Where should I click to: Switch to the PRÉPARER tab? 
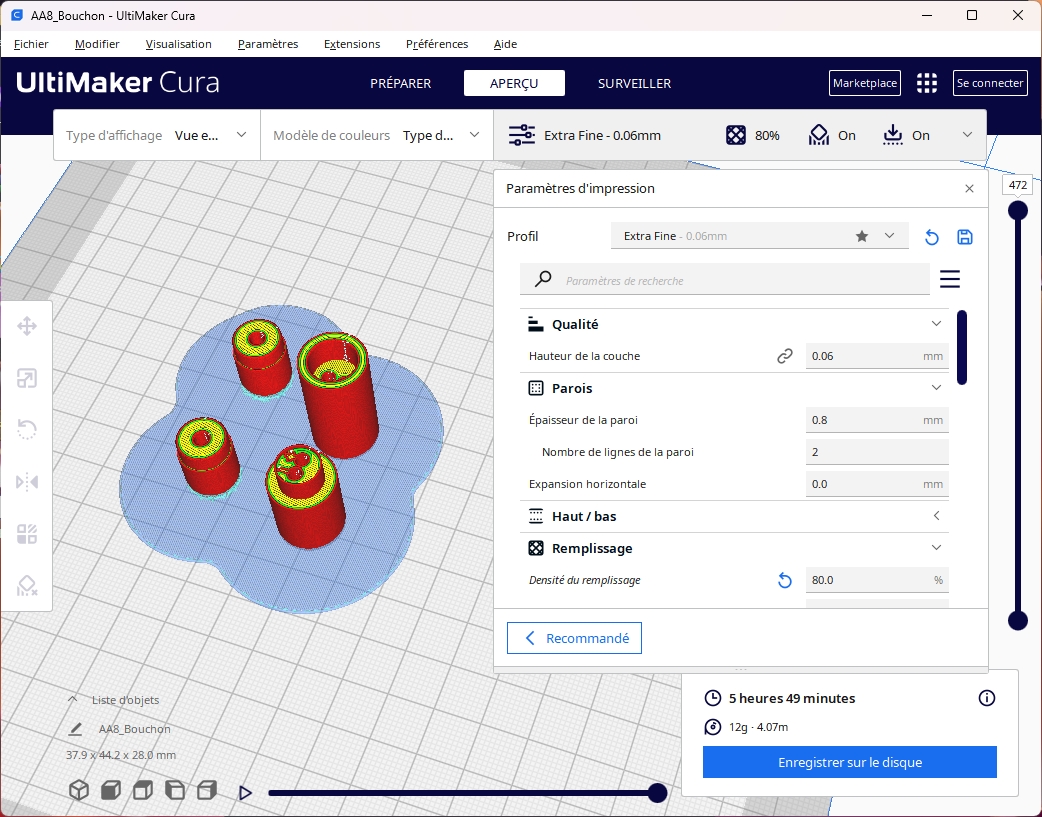[400, 83]
